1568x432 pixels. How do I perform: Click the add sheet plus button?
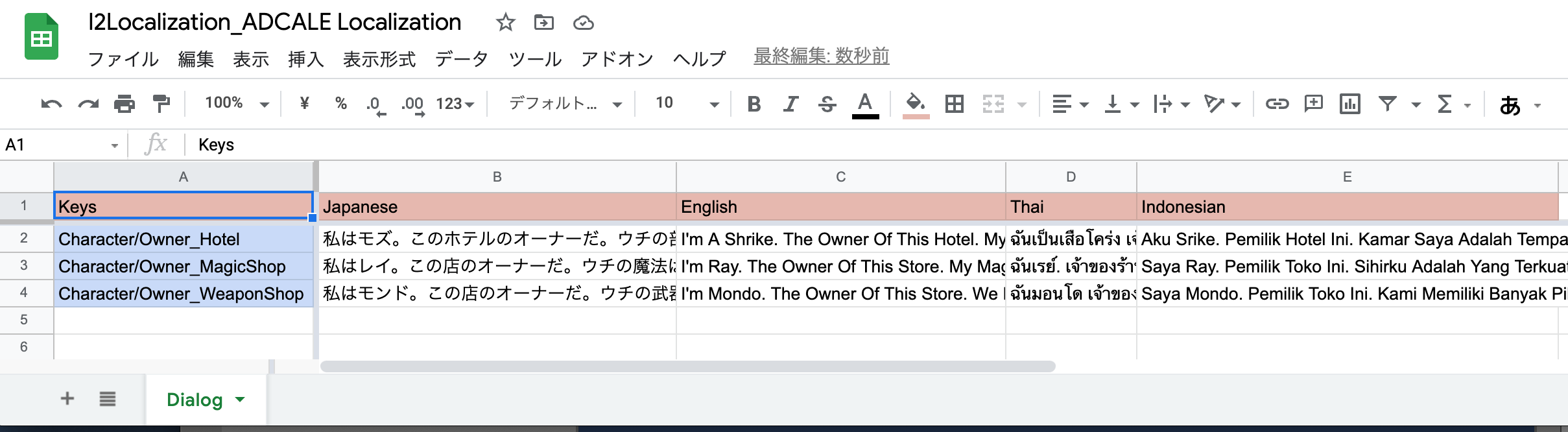tap(67, 398)
